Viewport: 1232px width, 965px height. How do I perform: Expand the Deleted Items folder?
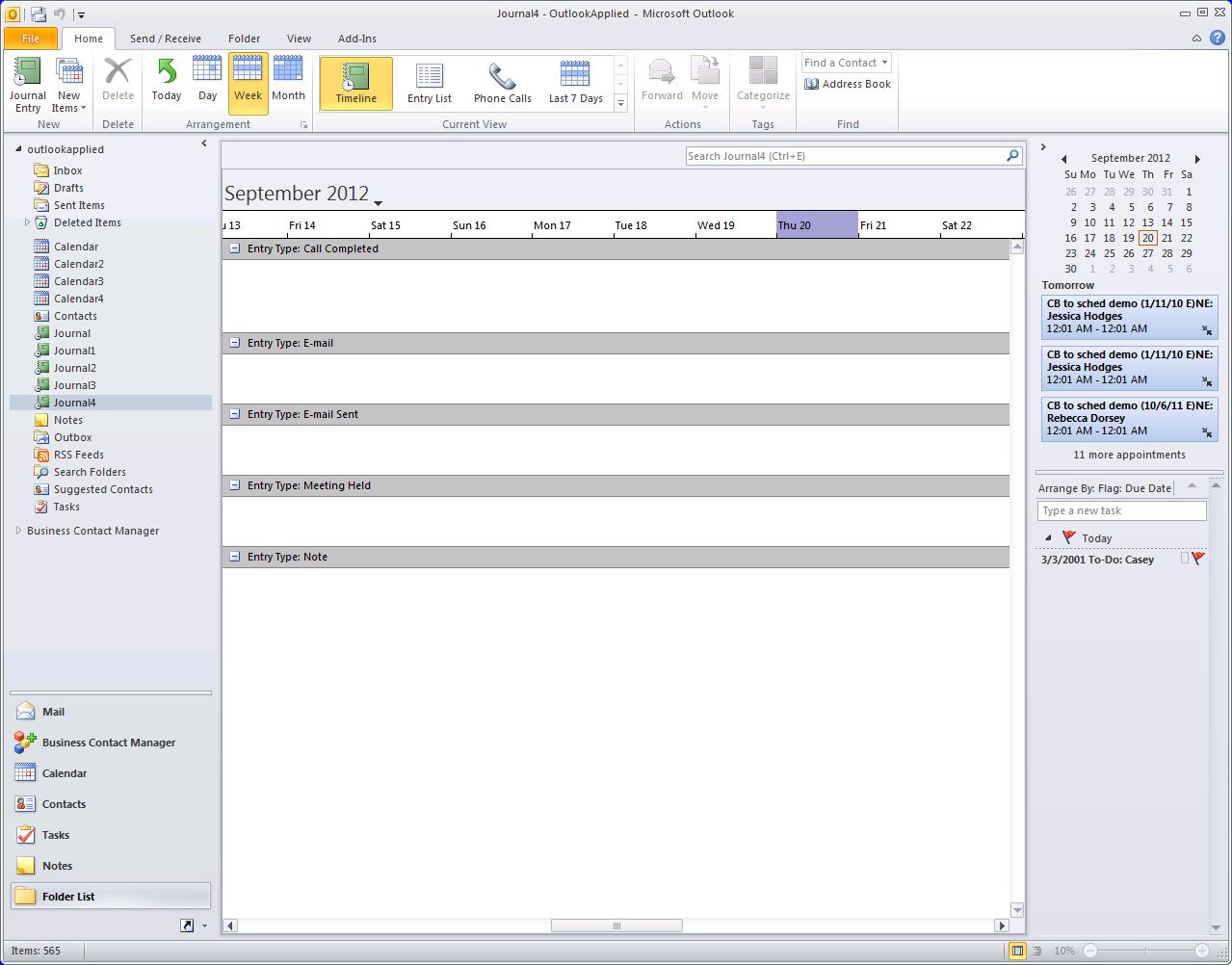tap(27, 222)
